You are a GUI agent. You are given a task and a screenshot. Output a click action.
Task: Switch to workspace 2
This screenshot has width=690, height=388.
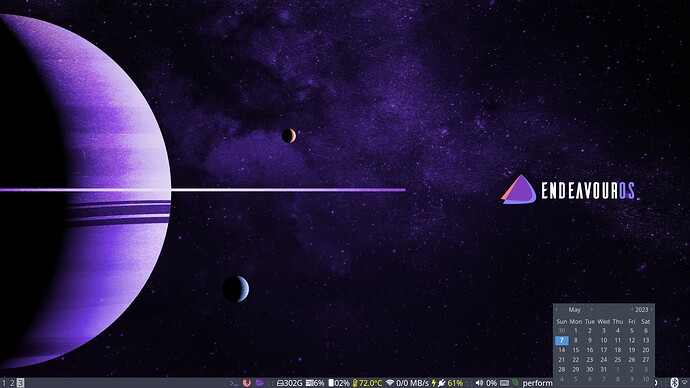(12, 383)
